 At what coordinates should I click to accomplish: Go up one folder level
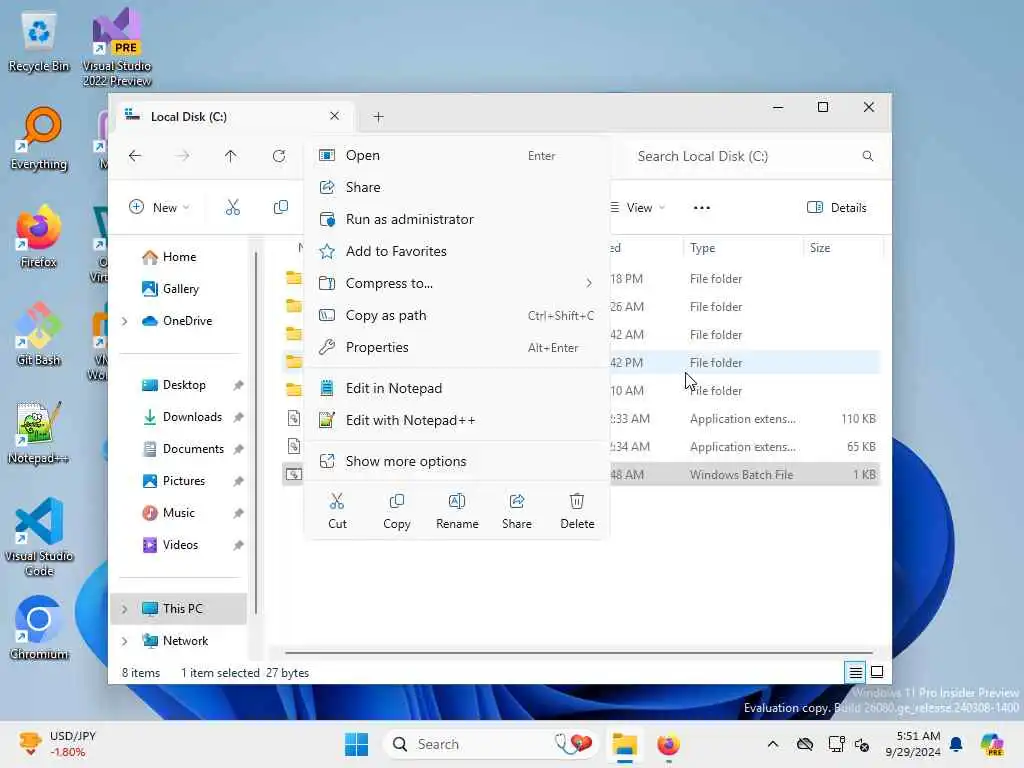click(231, 156)
